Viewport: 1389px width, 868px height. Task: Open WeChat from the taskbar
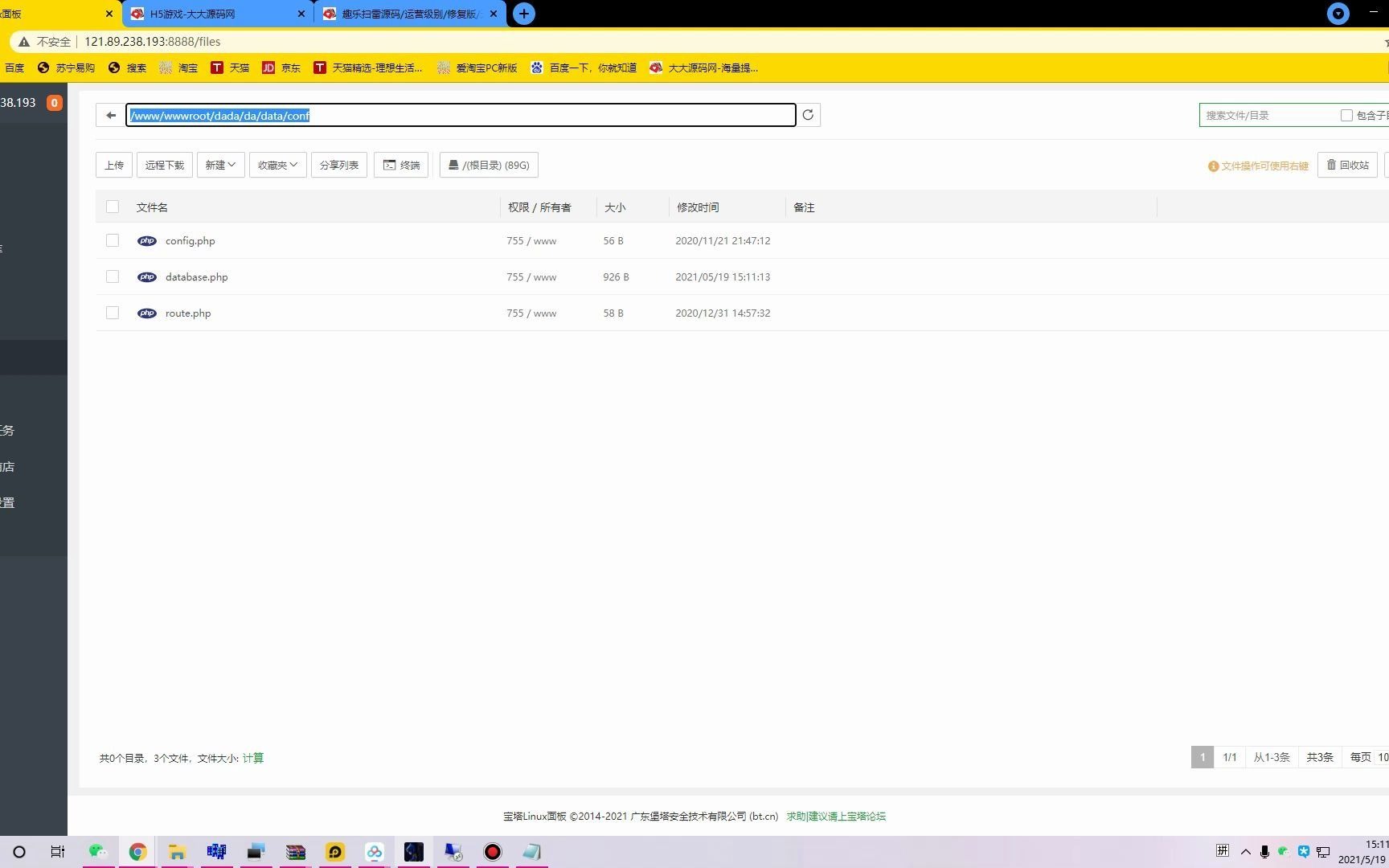click(x=98, y=852)
